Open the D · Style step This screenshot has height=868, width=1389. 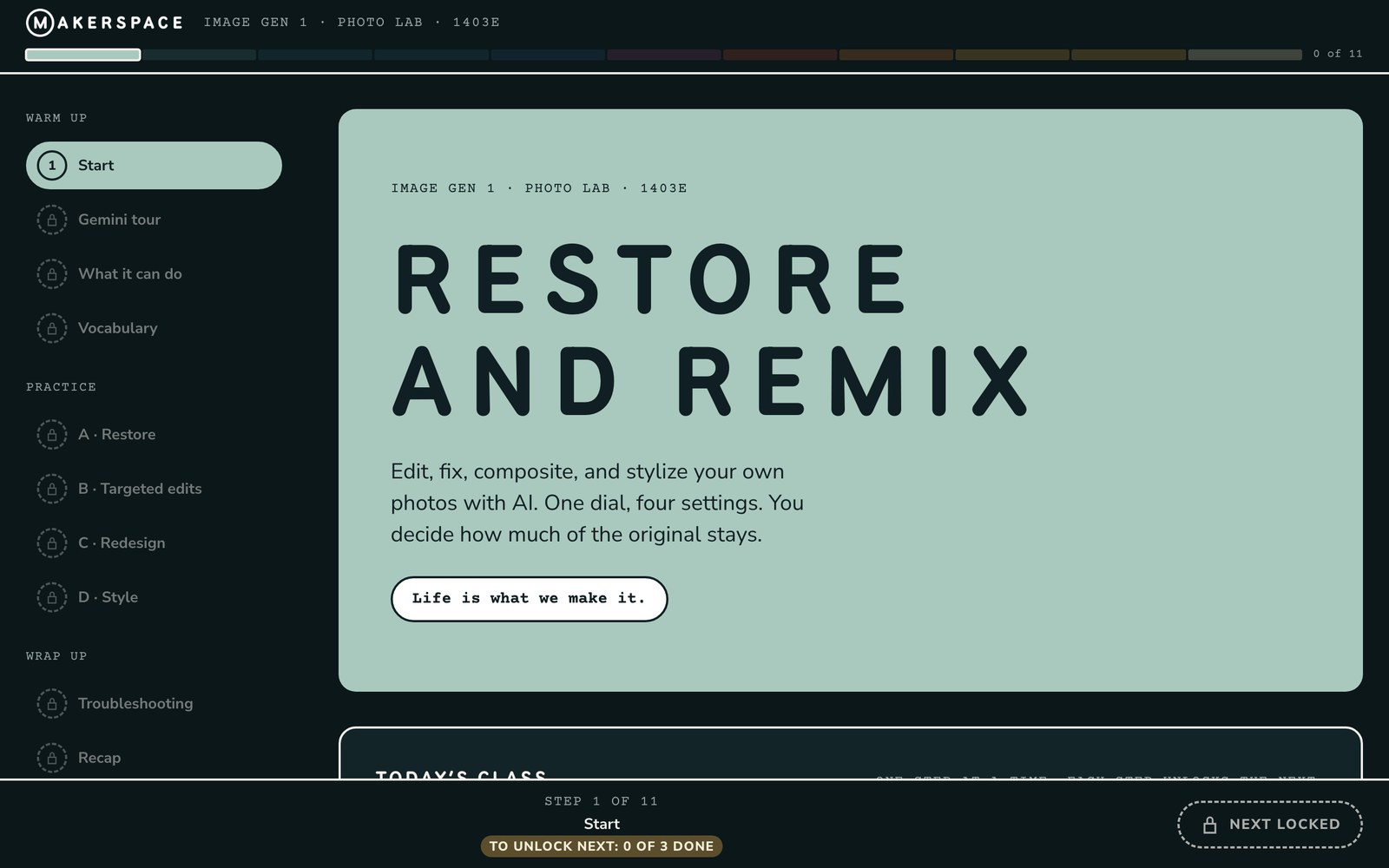[x=154, y=597]
